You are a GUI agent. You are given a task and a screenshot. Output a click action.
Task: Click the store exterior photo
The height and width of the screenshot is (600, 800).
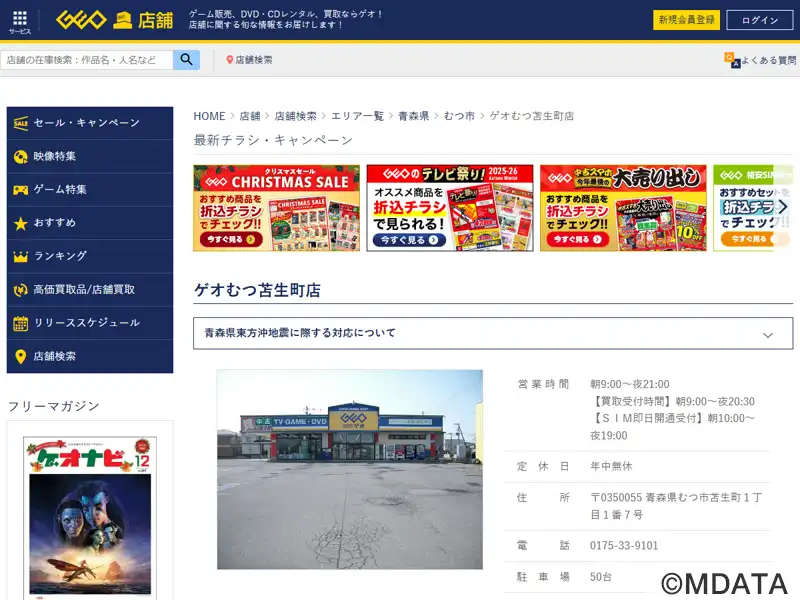(x=350, y=469)
